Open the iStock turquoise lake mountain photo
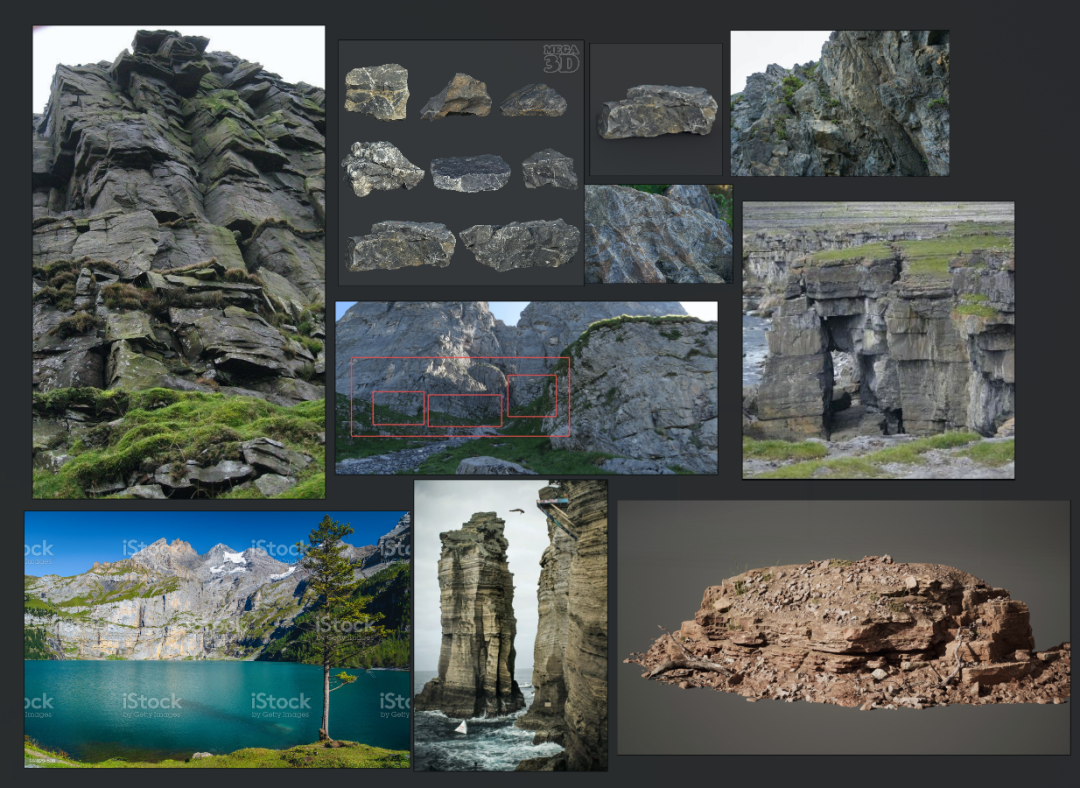This screenshot has width=1080, height=788. [218, 639]
